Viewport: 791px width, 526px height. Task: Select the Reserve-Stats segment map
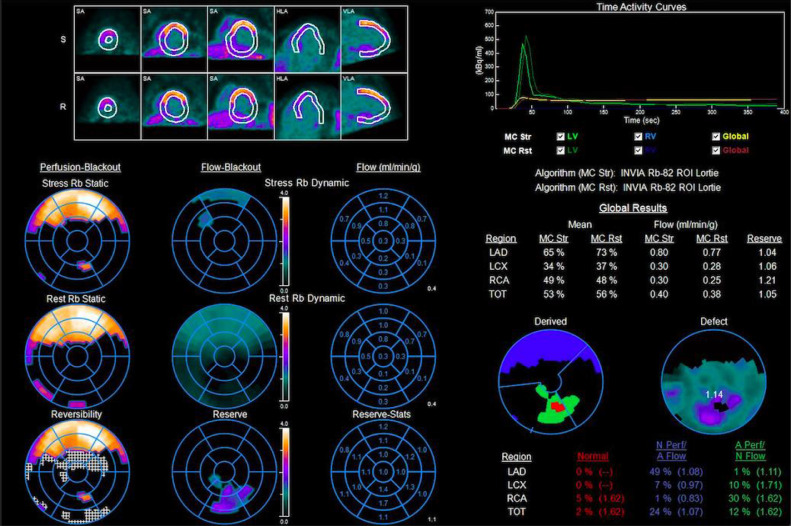coord(383,472)
